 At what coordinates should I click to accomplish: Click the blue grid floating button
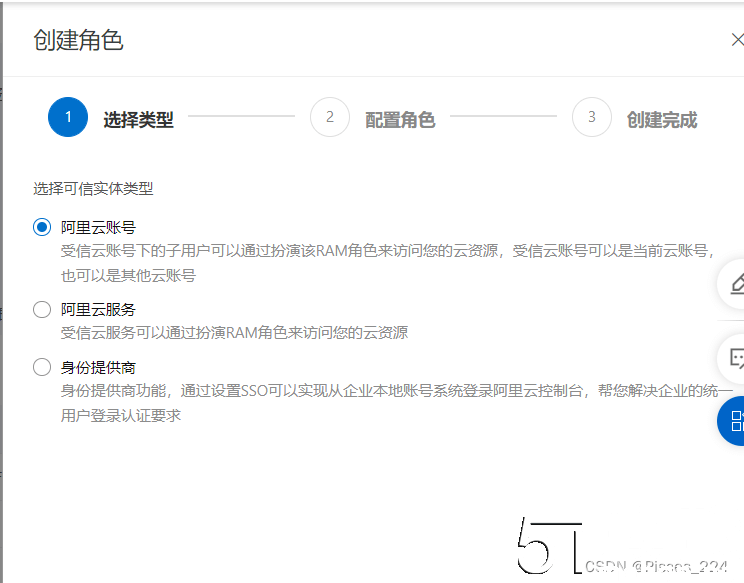(x=732, y=421)
